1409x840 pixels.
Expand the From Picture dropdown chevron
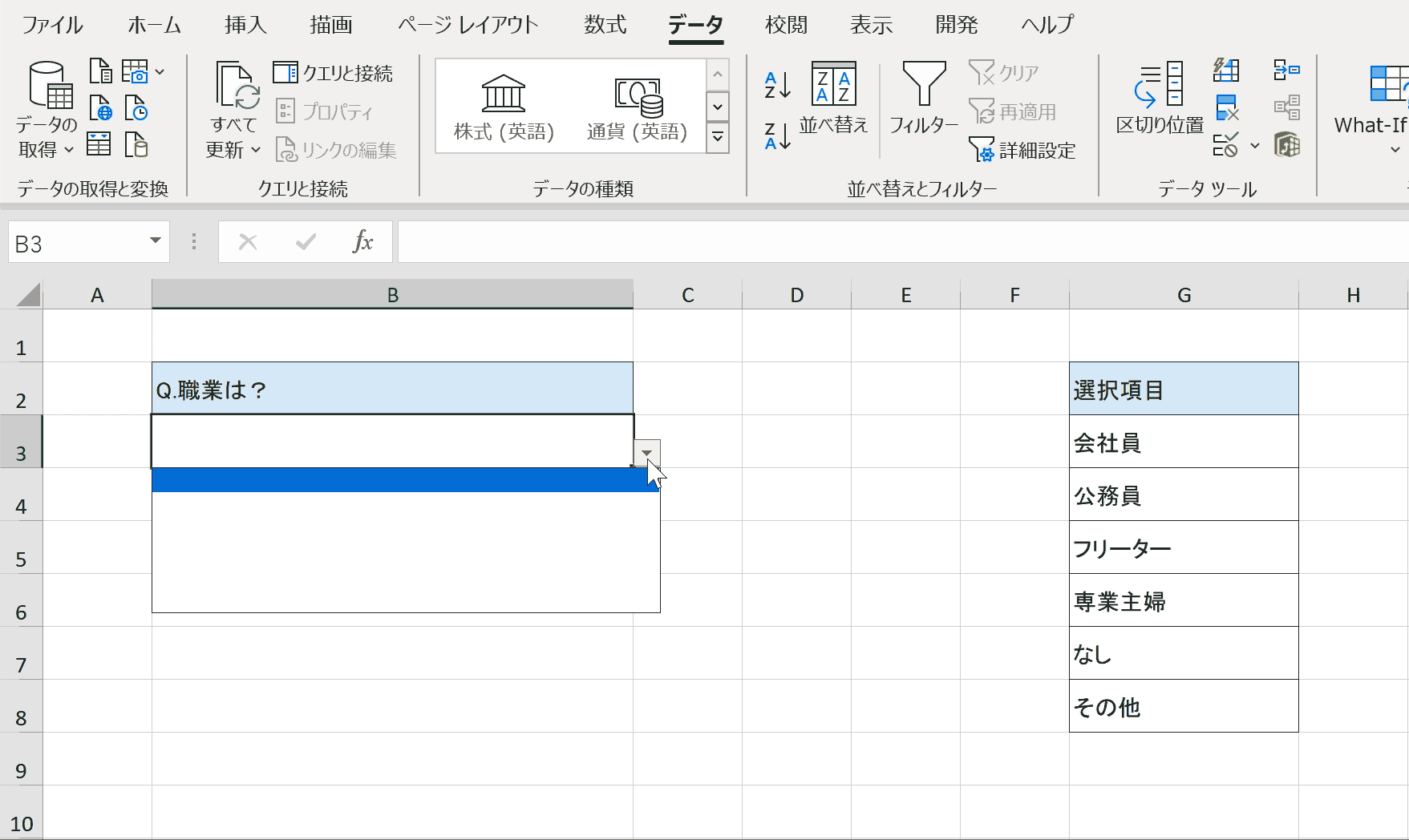point(160,72)
